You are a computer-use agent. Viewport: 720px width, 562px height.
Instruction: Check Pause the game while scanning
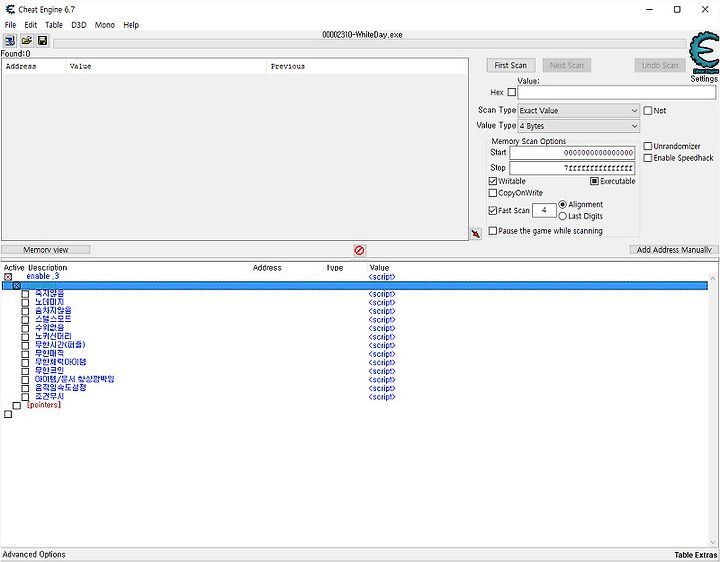[493, 230]
